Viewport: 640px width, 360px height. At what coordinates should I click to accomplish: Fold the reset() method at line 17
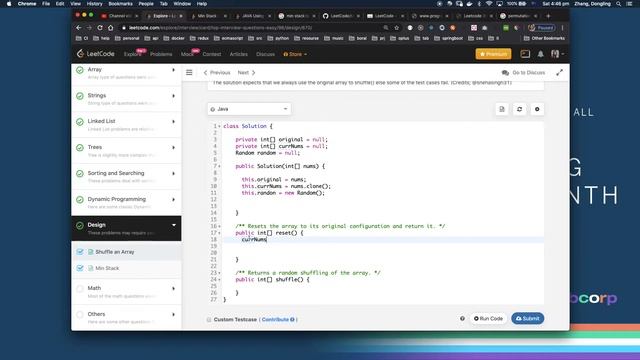[220, 233]
